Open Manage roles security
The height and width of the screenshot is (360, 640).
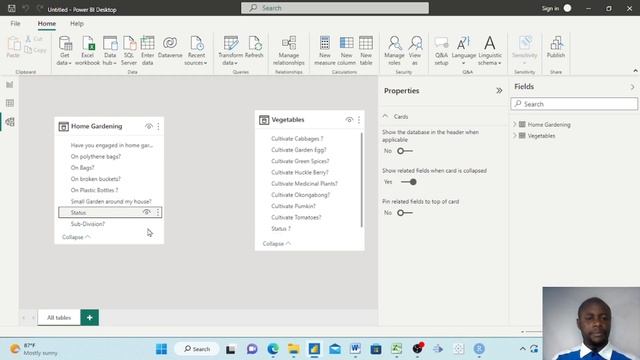[x=394, y=51]
